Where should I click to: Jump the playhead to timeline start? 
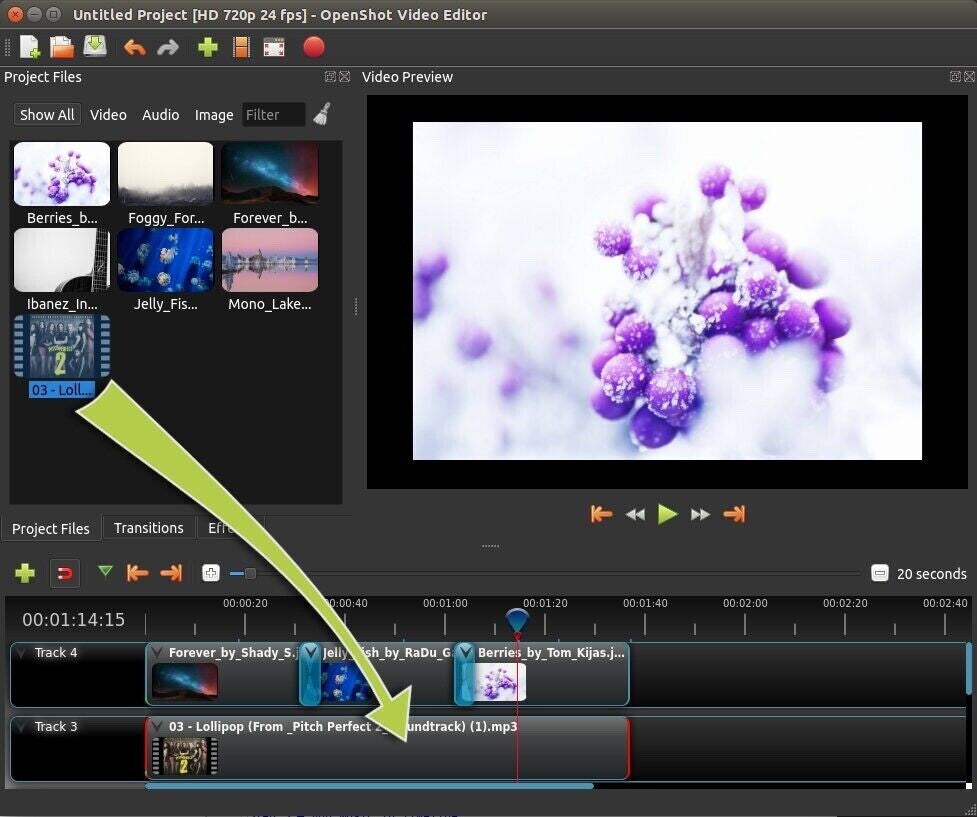(137, 573)
